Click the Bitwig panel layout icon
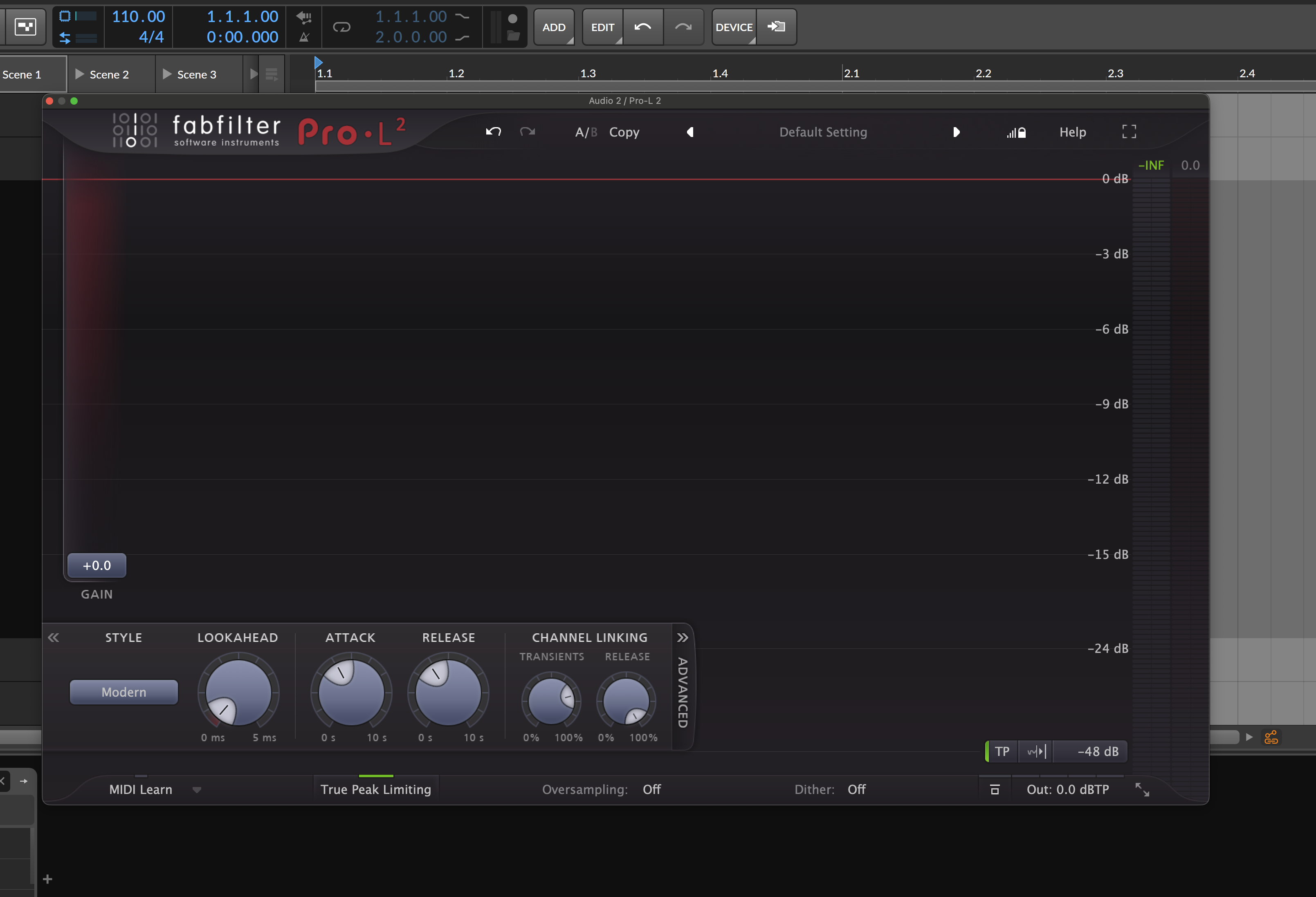The image size is (1316, 897). pos(25,27)
